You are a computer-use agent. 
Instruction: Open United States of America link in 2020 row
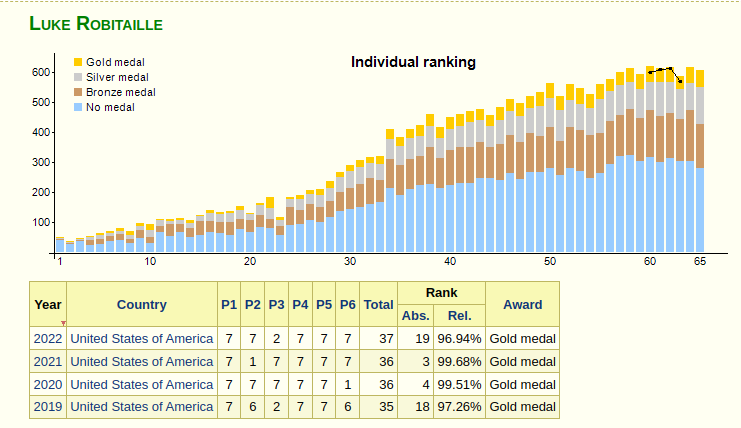(142, 385)
